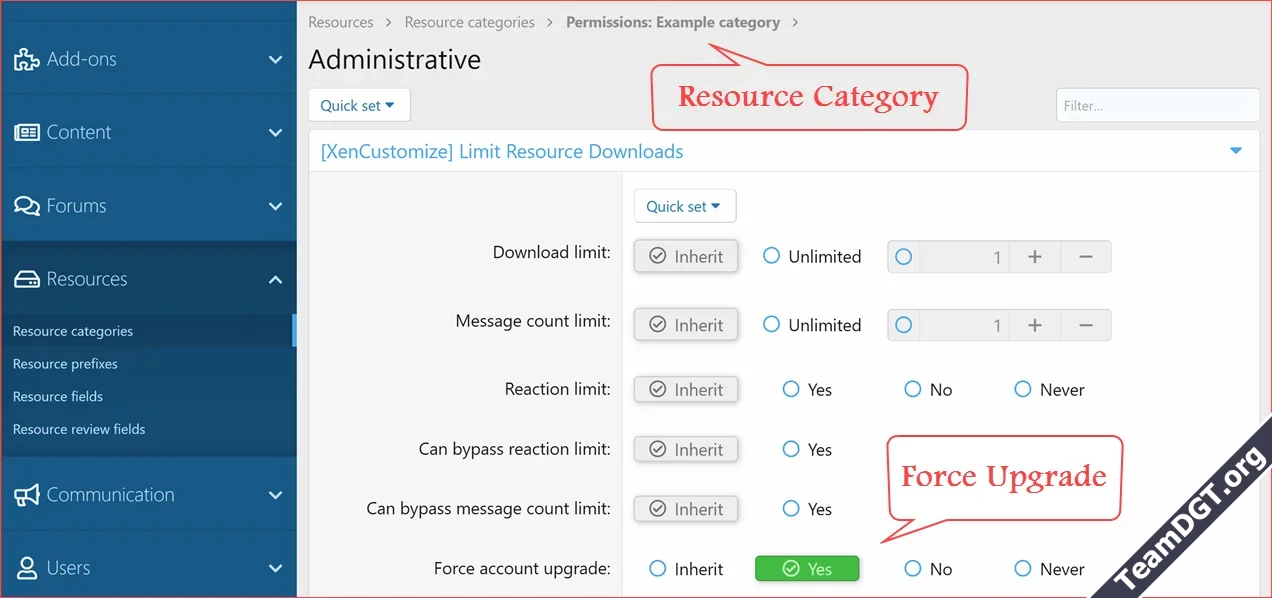Image resolution: width=1272 pixels, height=598 pixels.
Task: Open Resource prefixes in sidebar
Action: click(65, 364)
